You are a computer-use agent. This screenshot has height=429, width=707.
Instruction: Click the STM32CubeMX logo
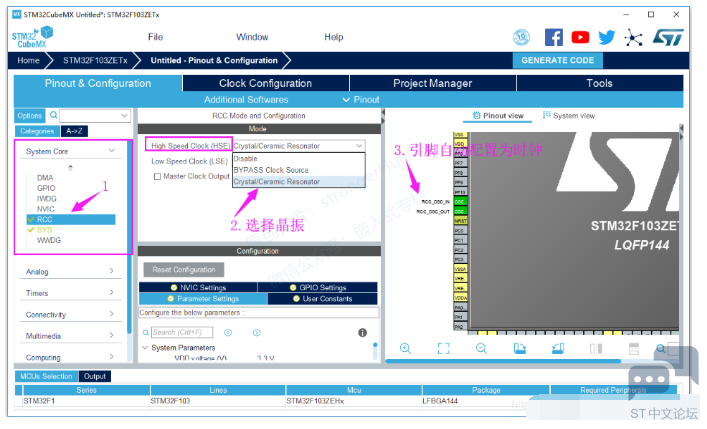32,37
